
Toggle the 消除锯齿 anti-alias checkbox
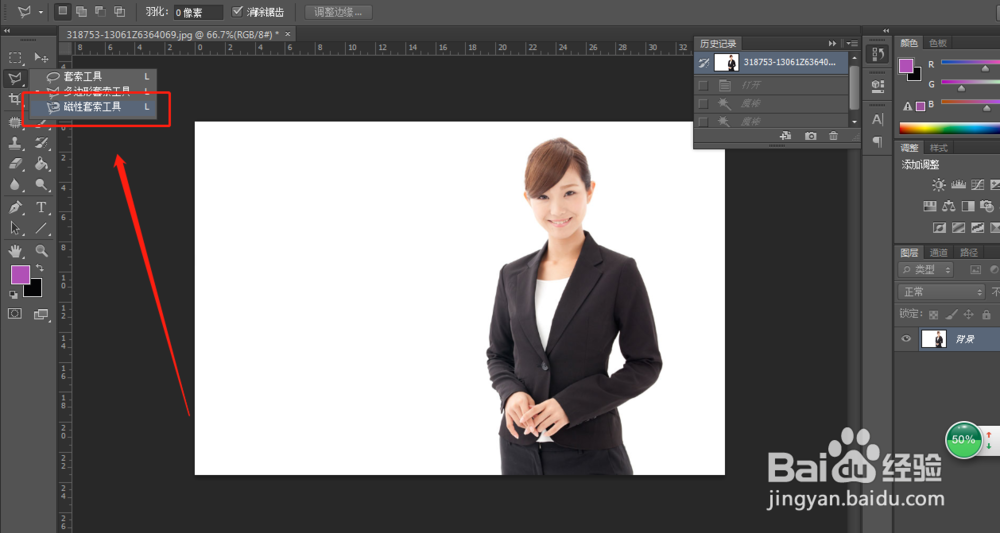click(x=237, y=11)
